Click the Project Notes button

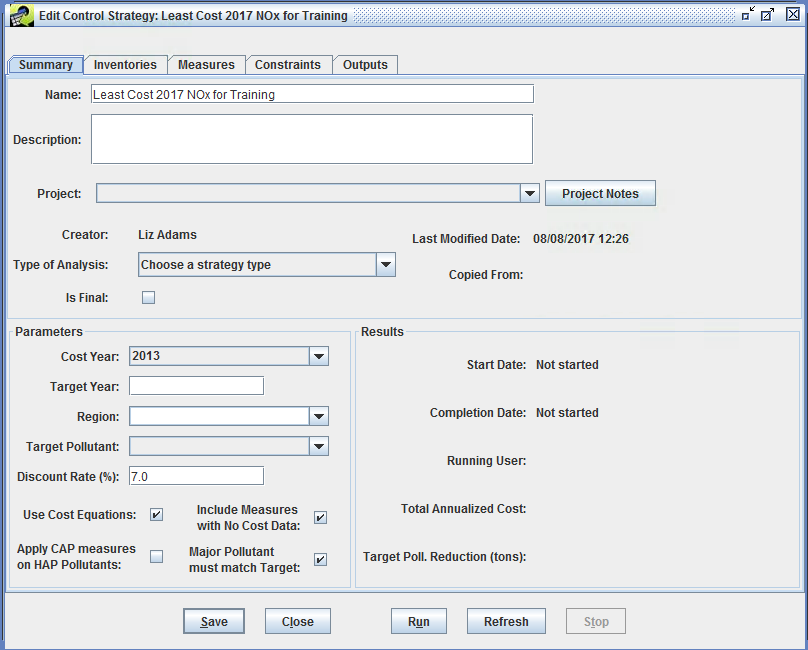600,193
